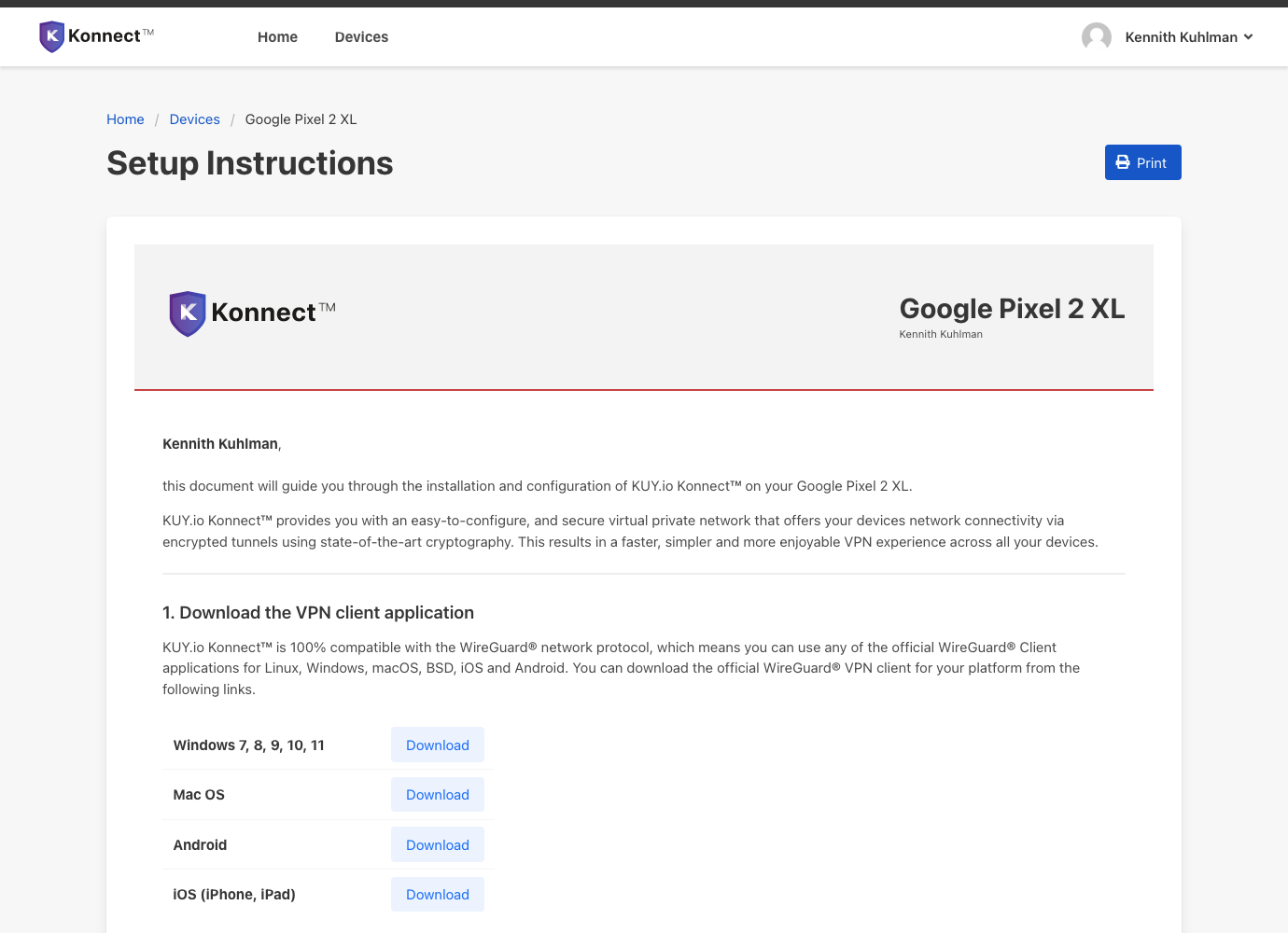Download the iOS (iPhone, iPad) client
This screenshot has height=933, width=1288.
click(x=438, y=895)
